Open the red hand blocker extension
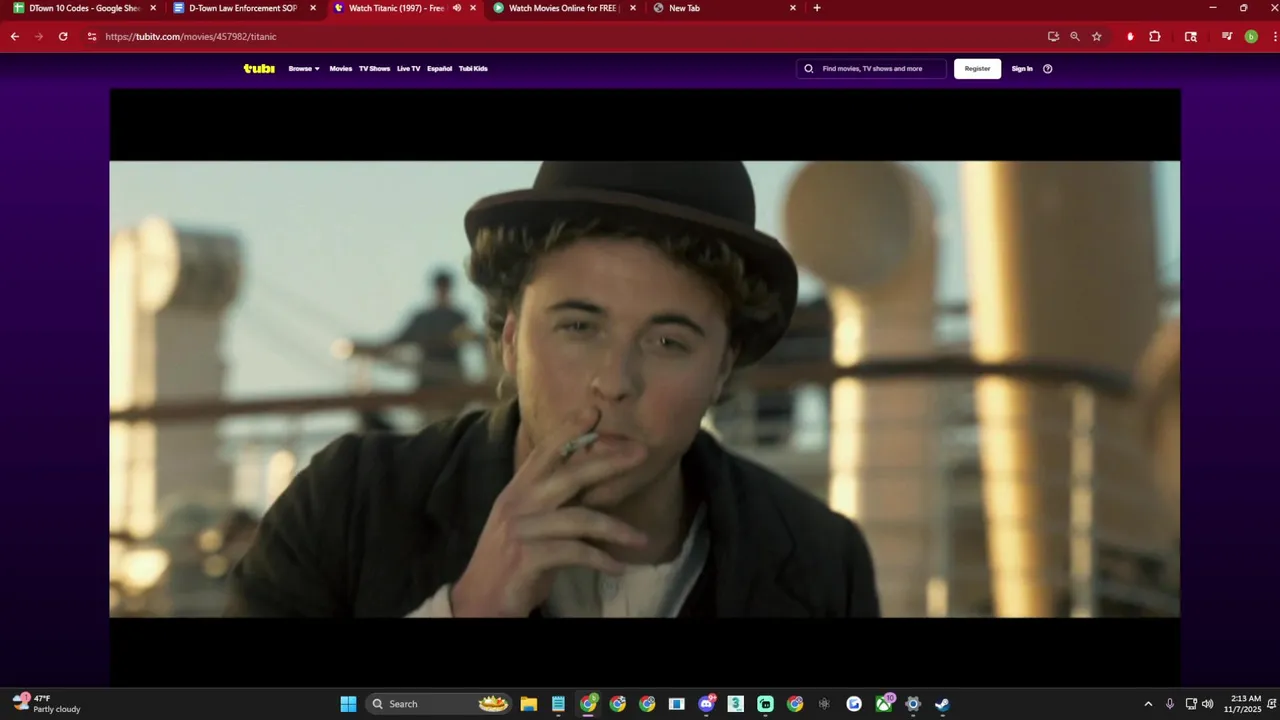Viewport: 1280px width, 720px height. coord(1130,36)
